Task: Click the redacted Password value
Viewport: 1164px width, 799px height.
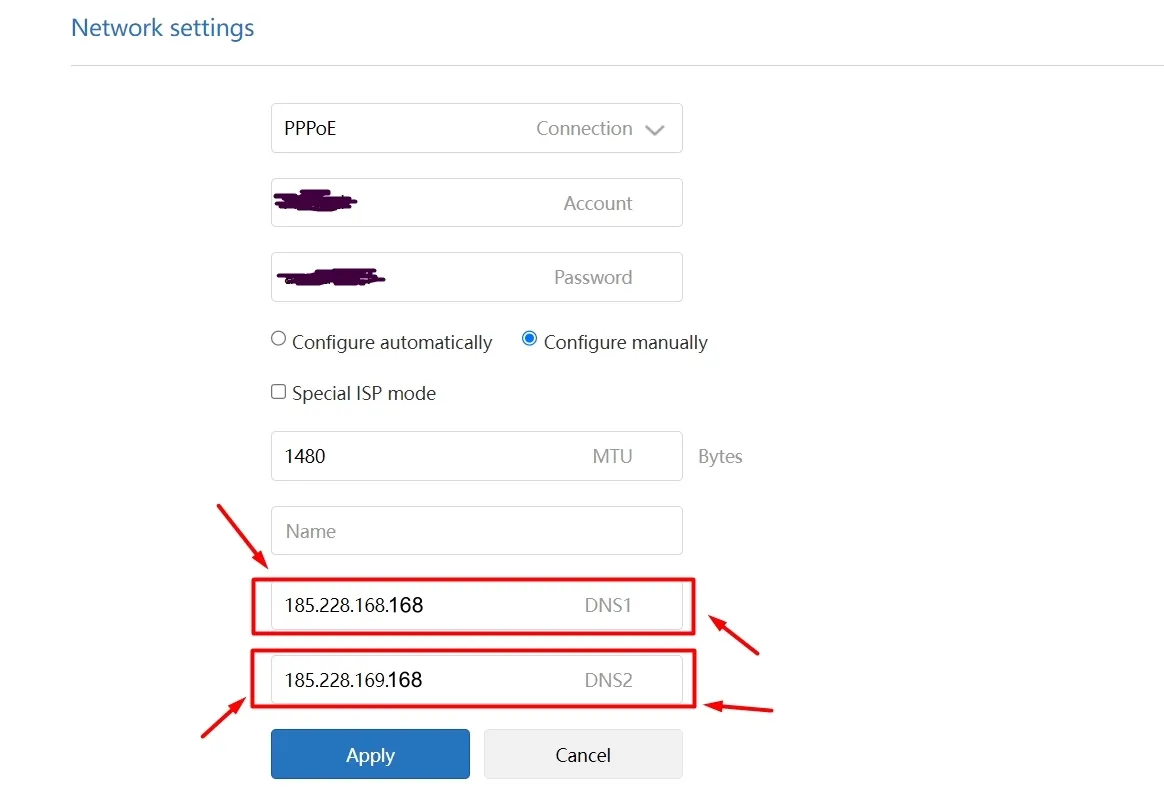Action: point(330,277)
